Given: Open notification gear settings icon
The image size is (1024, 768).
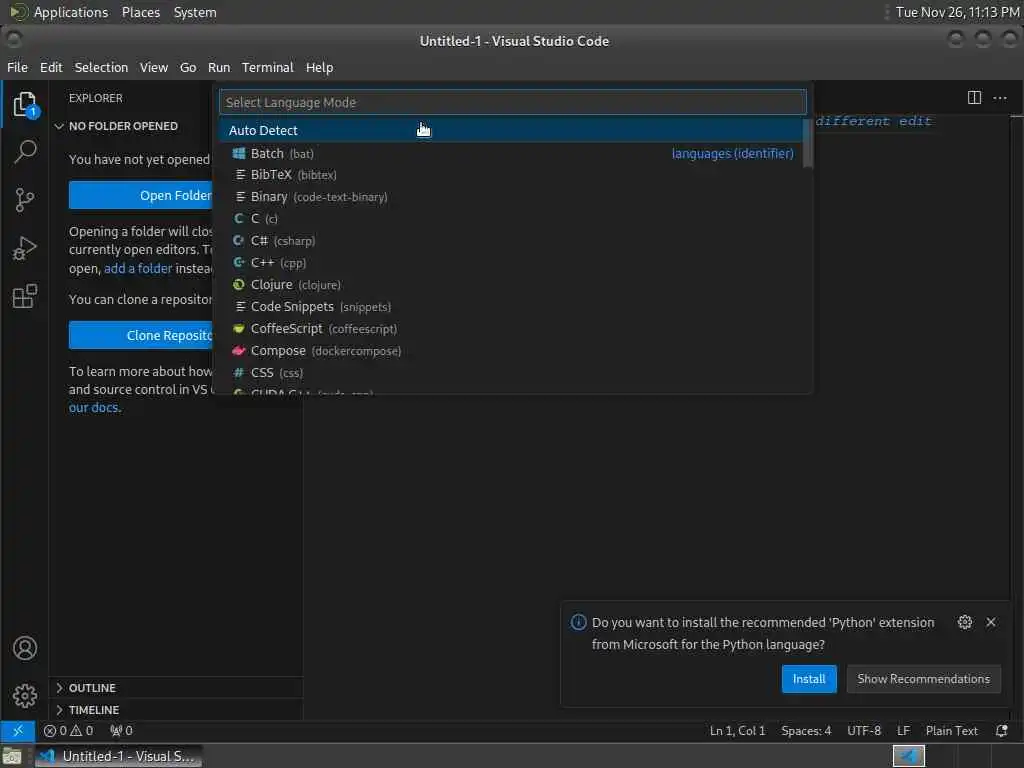Looking at the screenshot, I should (965, 622).
